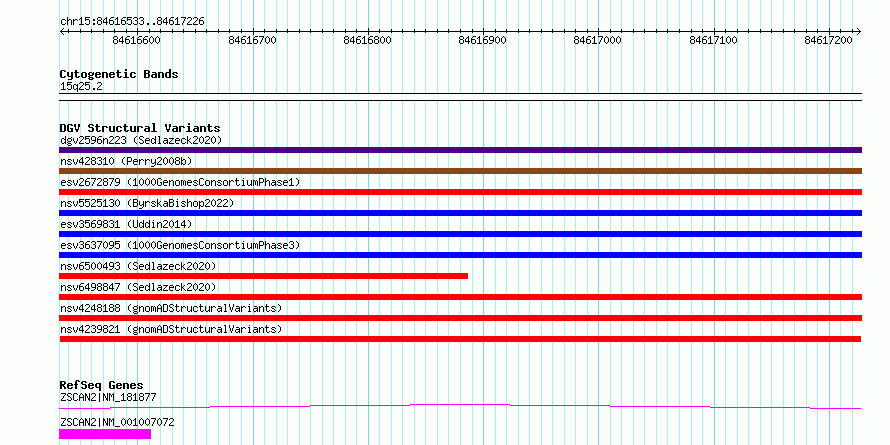The image size is (890, 445).
Task: Click the left arrowhead of the ruler
Action: (62, 31)
